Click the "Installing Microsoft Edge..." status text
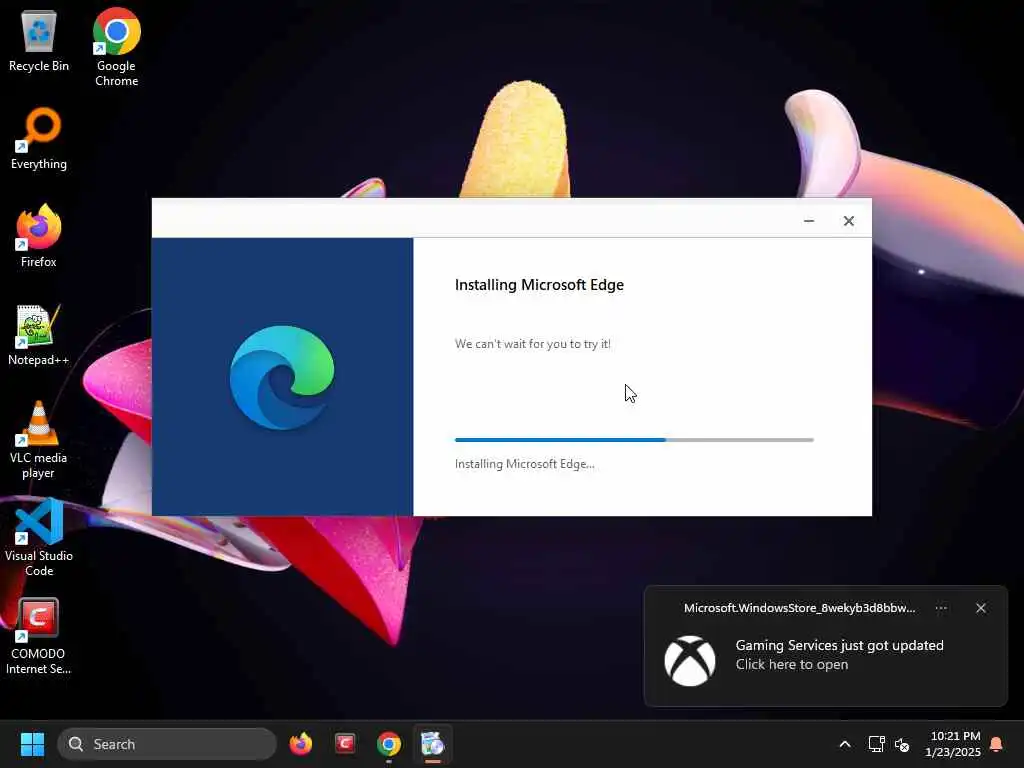 (x=524, y=464)
